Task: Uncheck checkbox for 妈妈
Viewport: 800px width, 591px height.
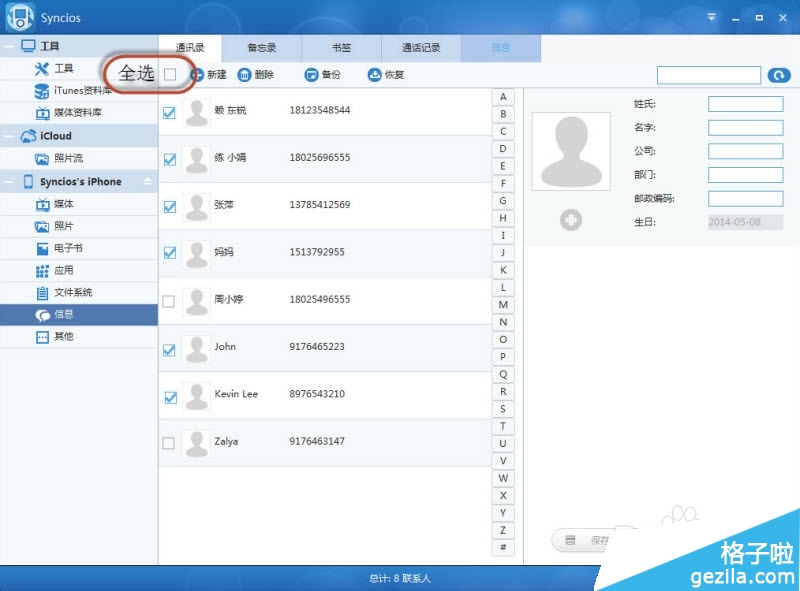Action: [169, 253]
